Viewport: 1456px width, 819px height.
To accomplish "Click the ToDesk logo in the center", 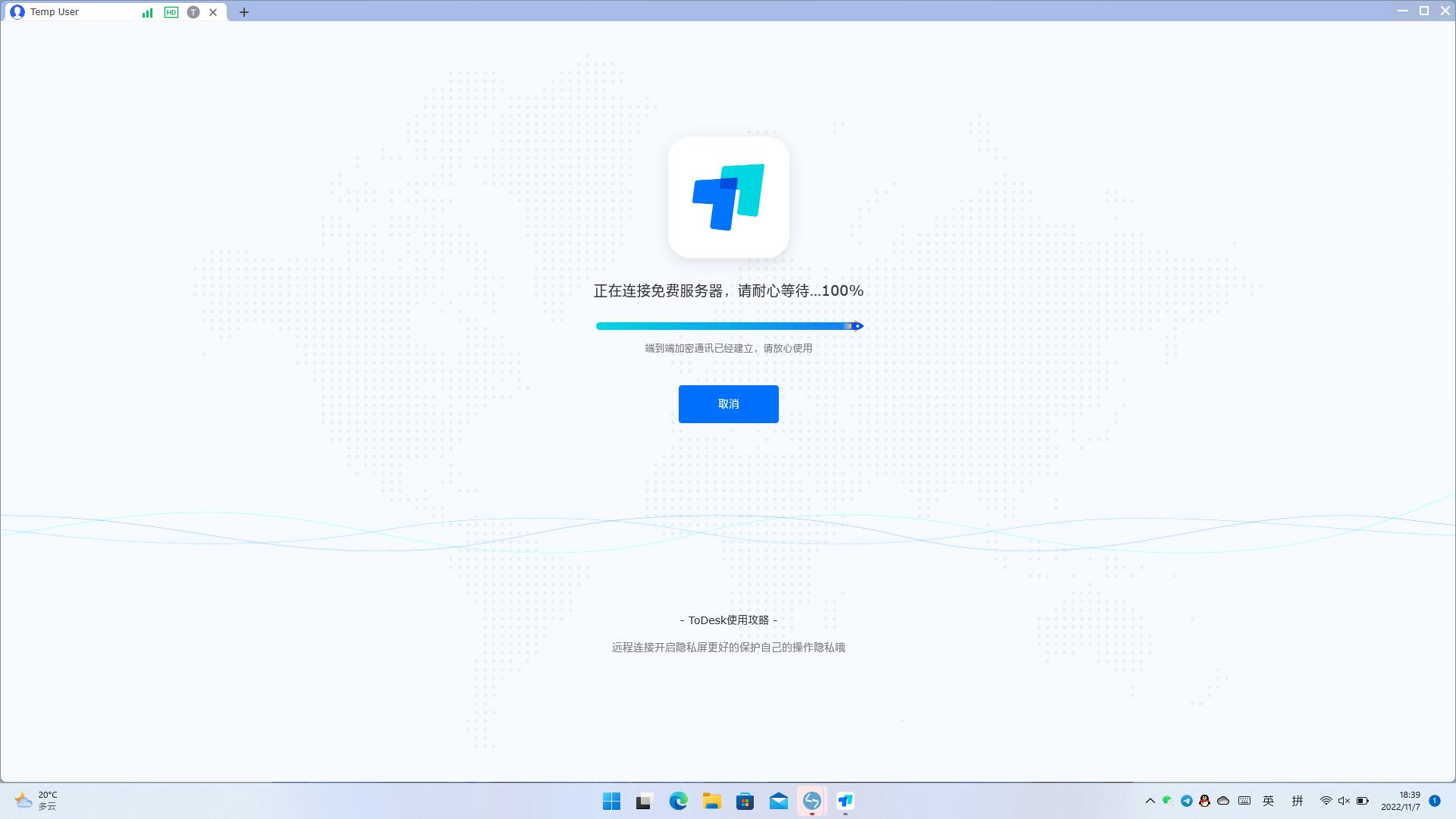I will click(729, 197).
